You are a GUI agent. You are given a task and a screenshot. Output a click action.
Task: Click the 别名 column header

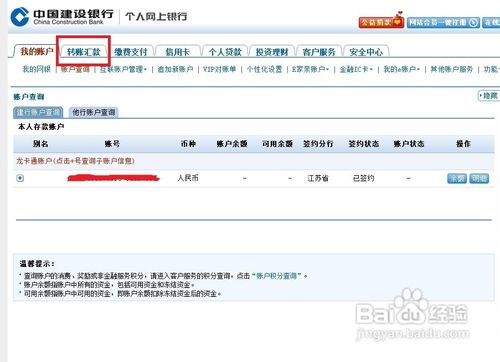(x=40, y=144)
